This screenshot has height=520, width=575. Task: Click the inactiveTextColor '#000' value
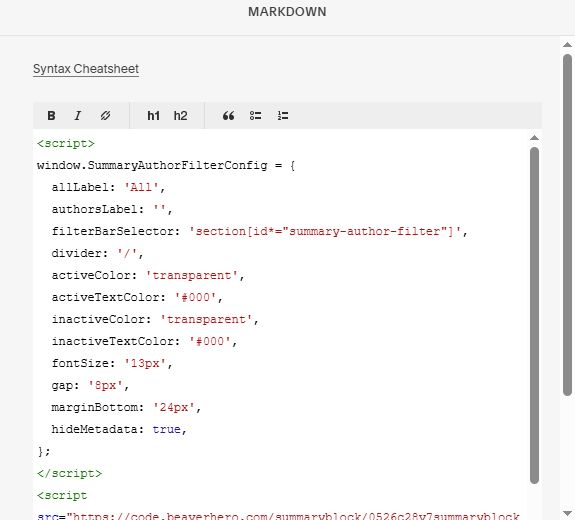point(210,341)
